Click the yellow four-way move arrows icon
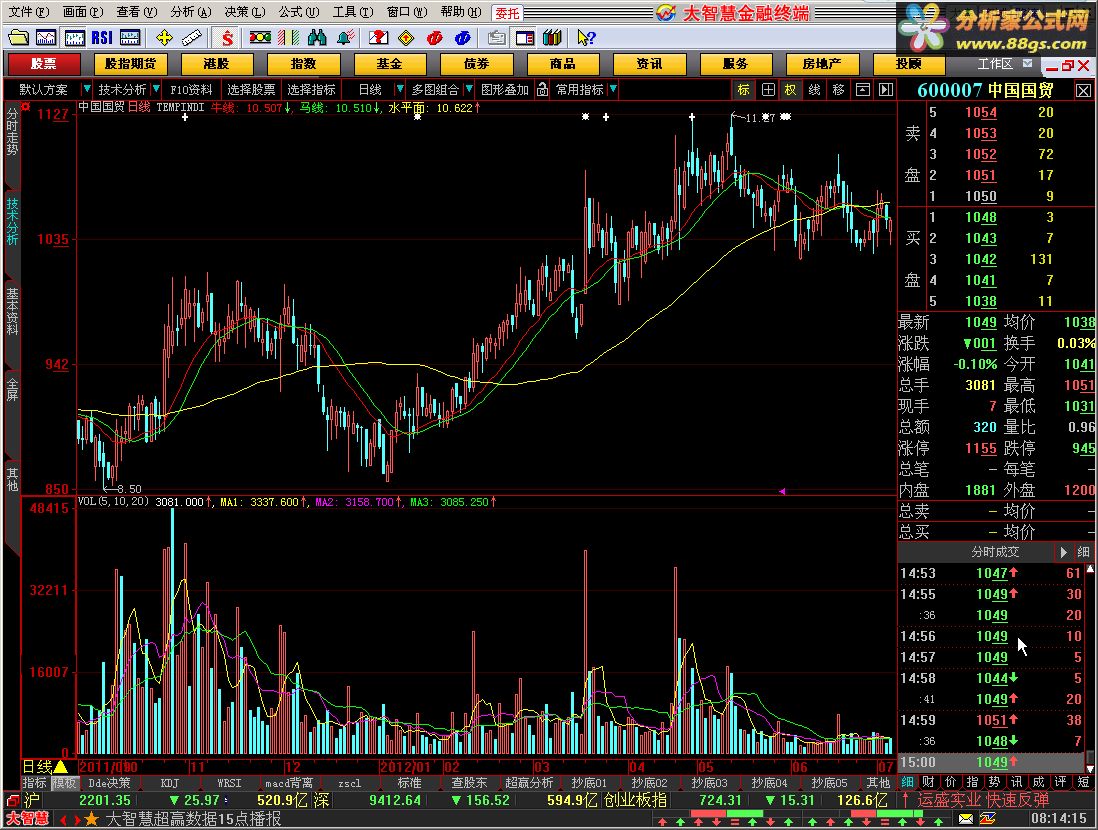1098x830 pixels. pyautogui.click(x=165, y=38)
